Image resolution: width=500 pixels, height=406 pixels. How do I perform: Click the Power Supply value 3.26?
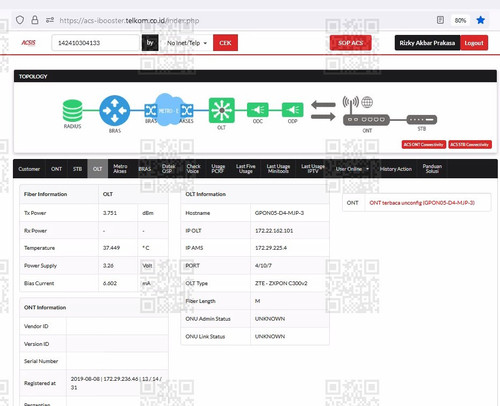pyautogui.click(x=108, y=266)
